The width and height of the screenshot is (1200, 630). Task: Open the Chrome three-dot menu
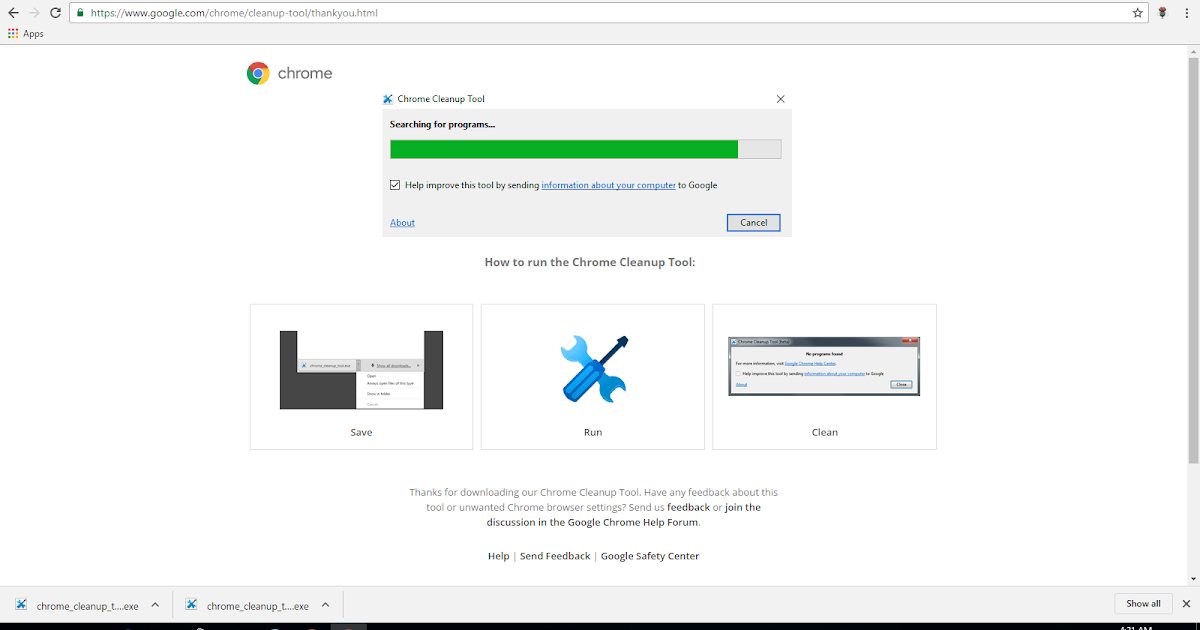click(x=1187, y=13)
